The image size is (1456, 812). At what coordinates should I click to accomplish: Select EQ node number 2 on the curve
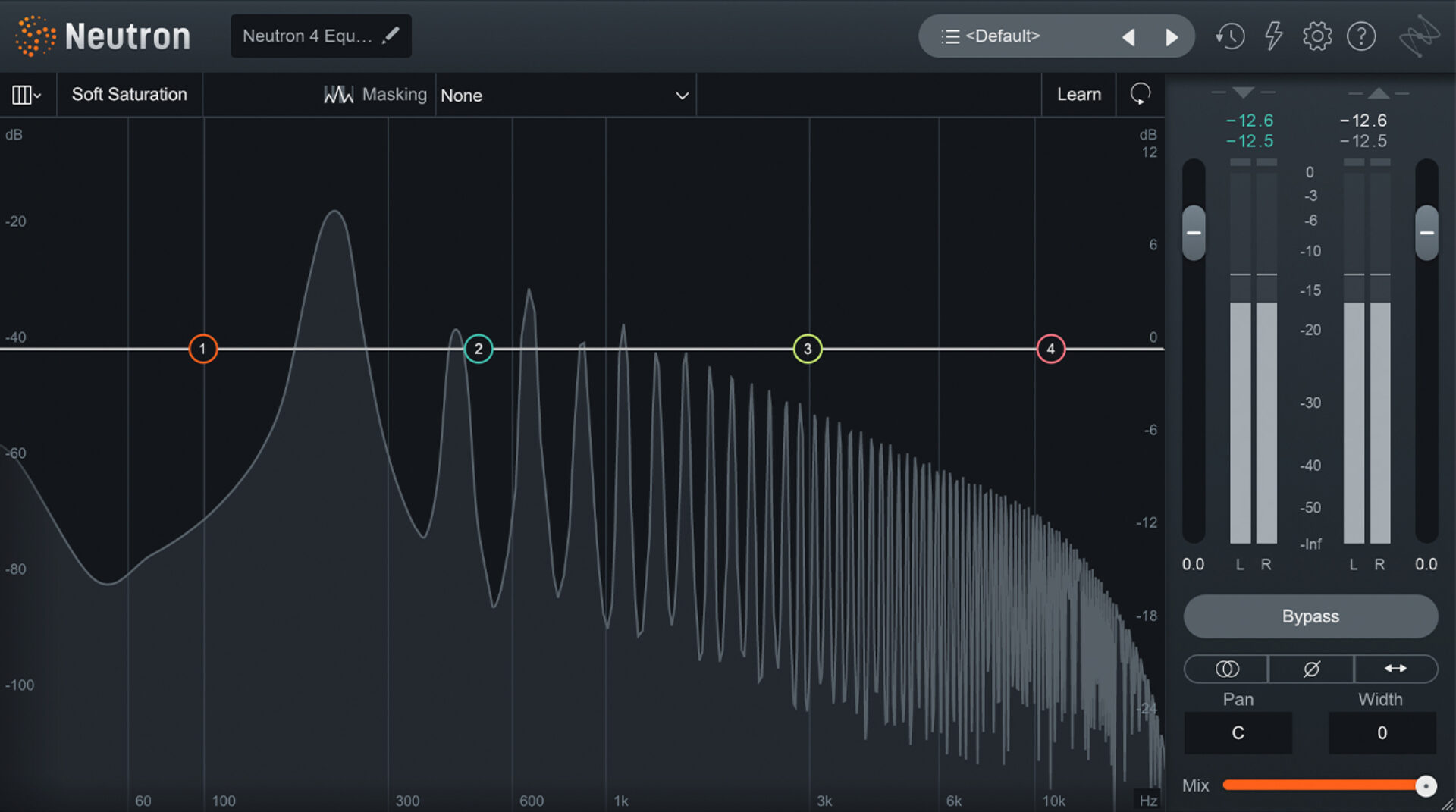tap(478, 349)
